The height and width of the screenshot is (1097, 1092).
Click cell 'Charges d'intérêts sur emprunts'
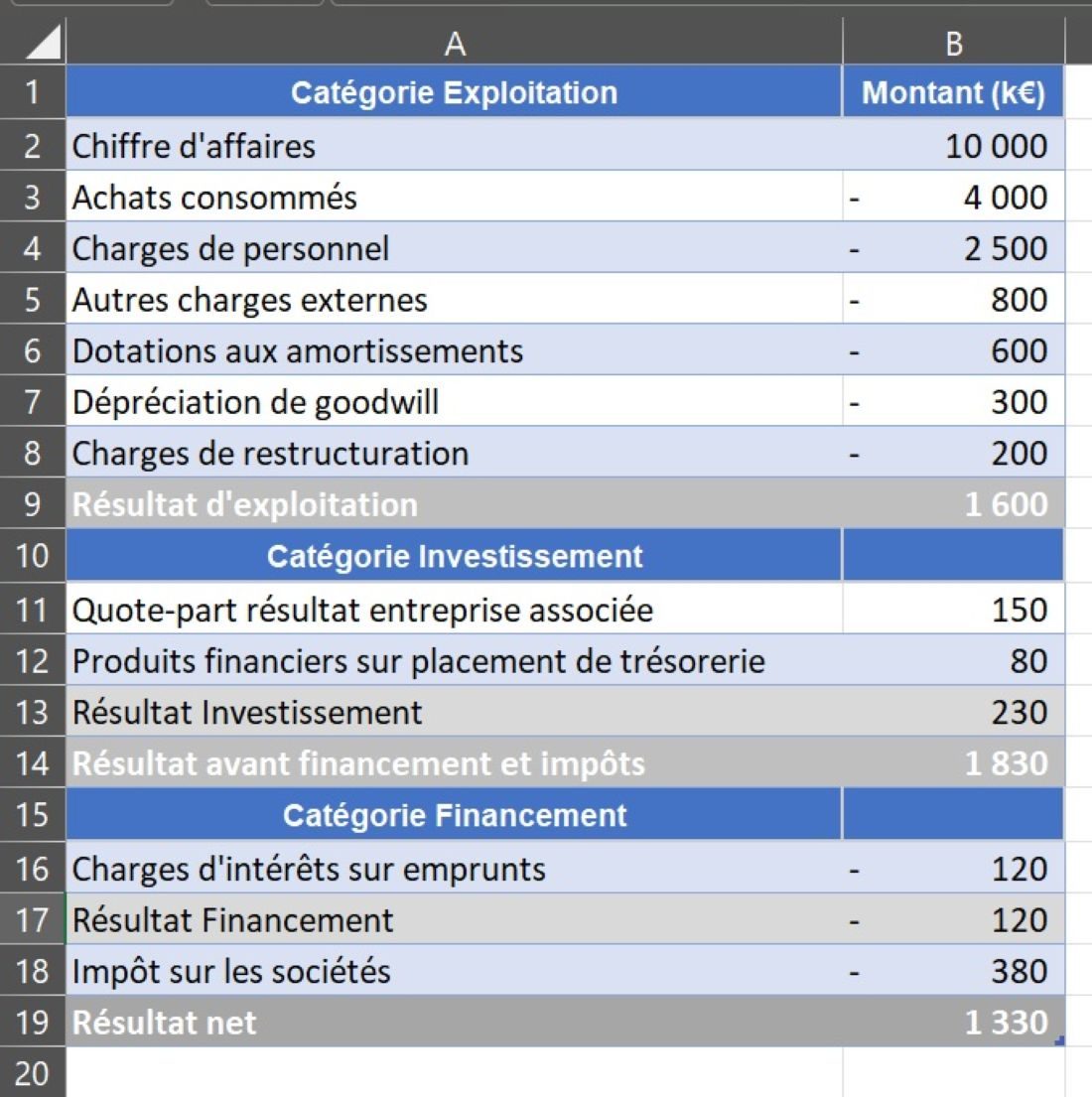coord(454,869)
